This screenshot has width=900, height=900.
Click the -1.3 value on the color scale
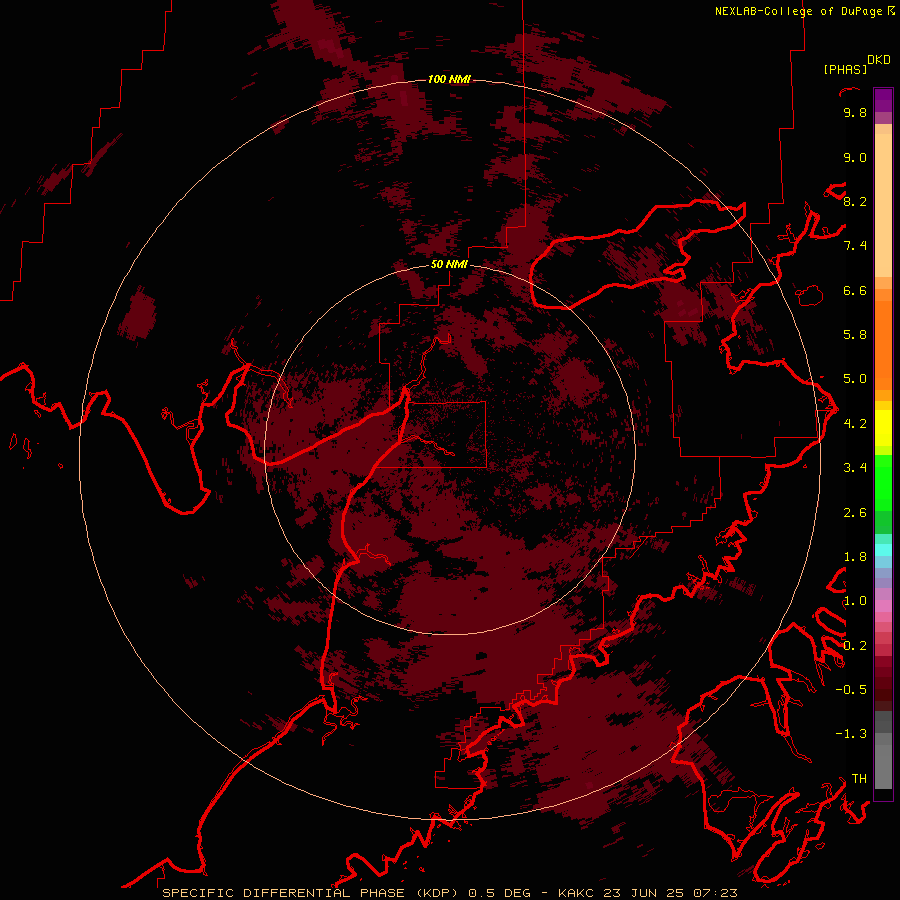851,734
